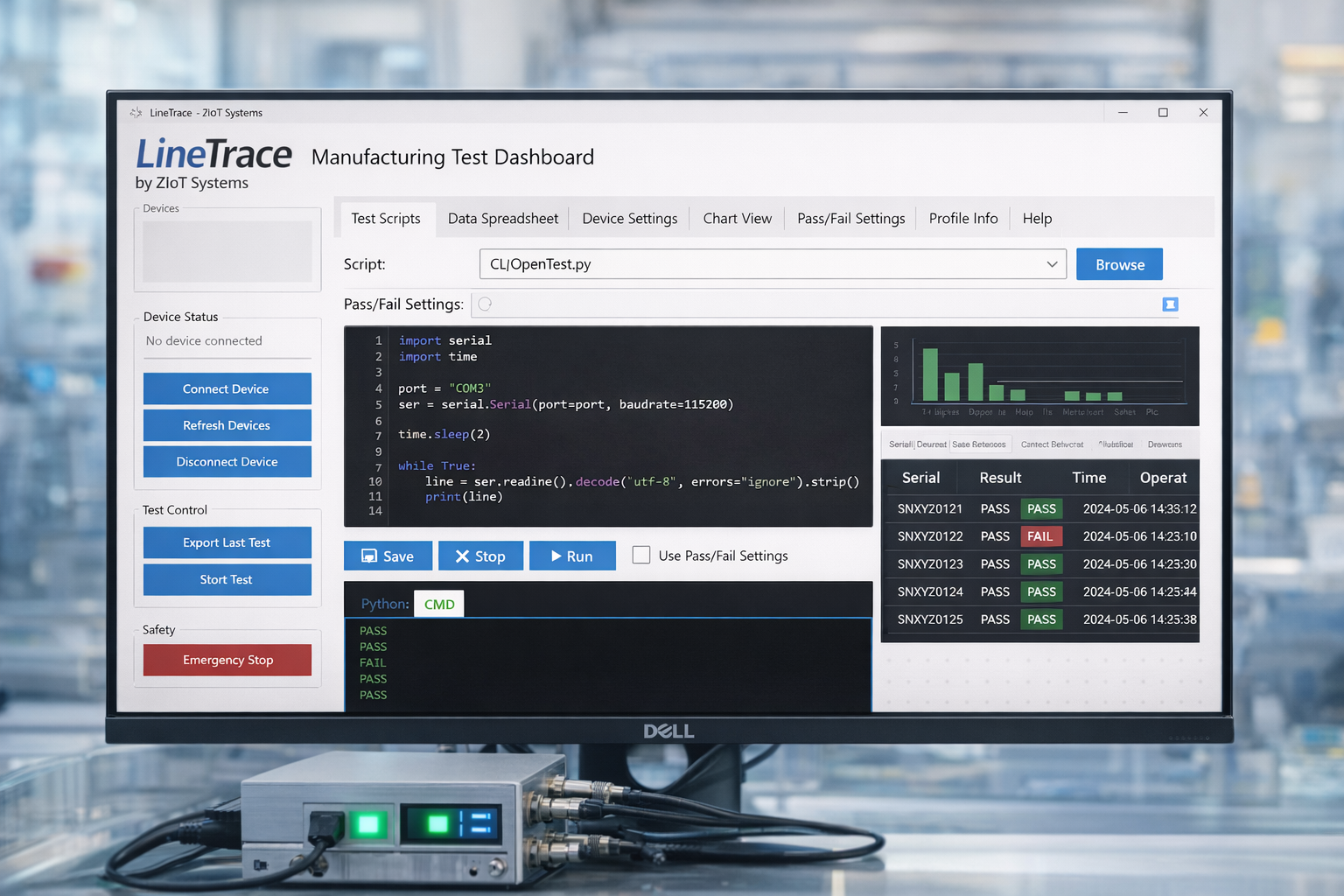Click the Browse button next to the script field
Image resolution: width=1344 pixels, height=896 pixels.
(x=1119, y=263)
